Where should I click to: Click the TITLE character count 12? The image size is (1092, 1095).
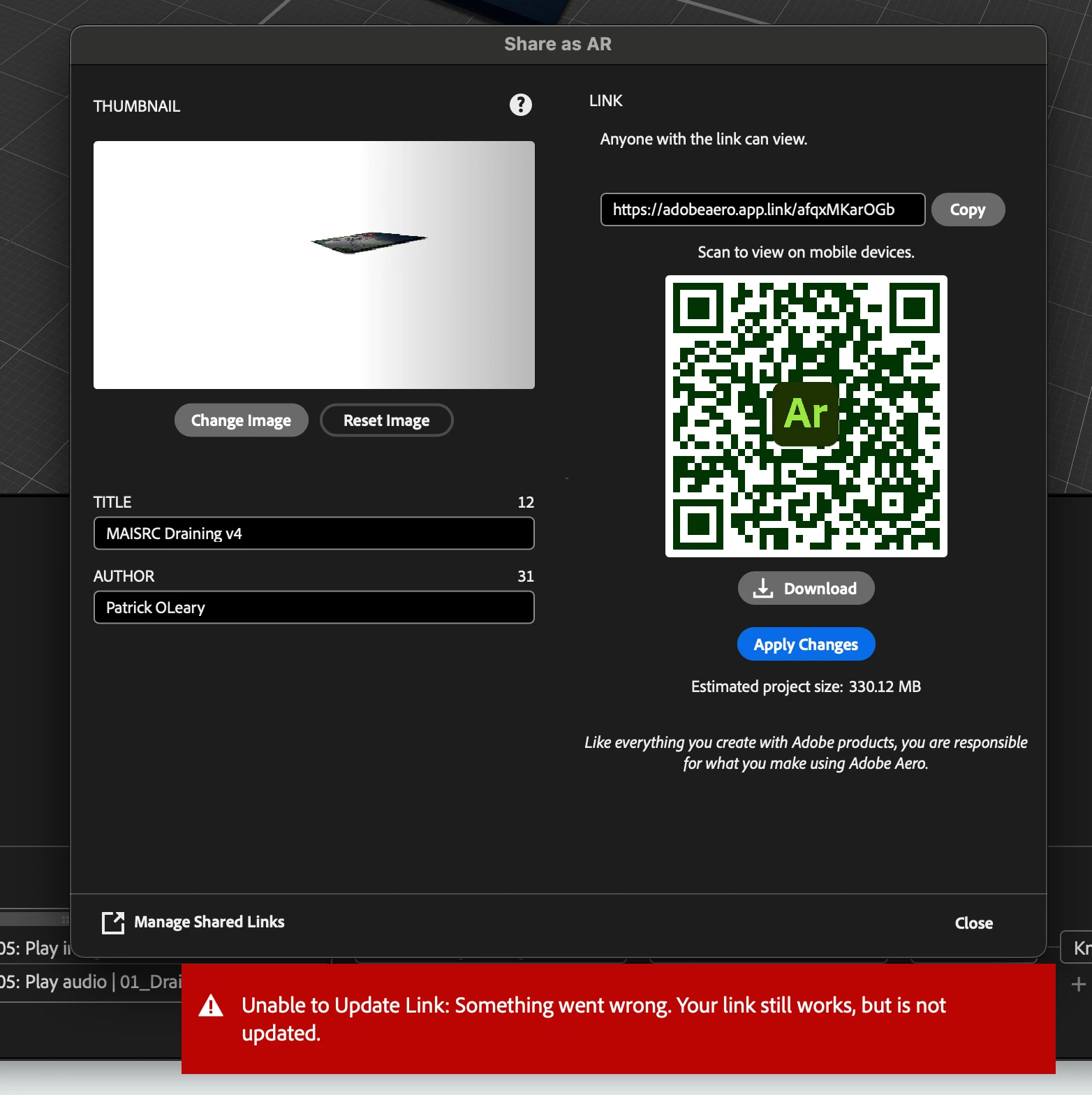(526, 502)
